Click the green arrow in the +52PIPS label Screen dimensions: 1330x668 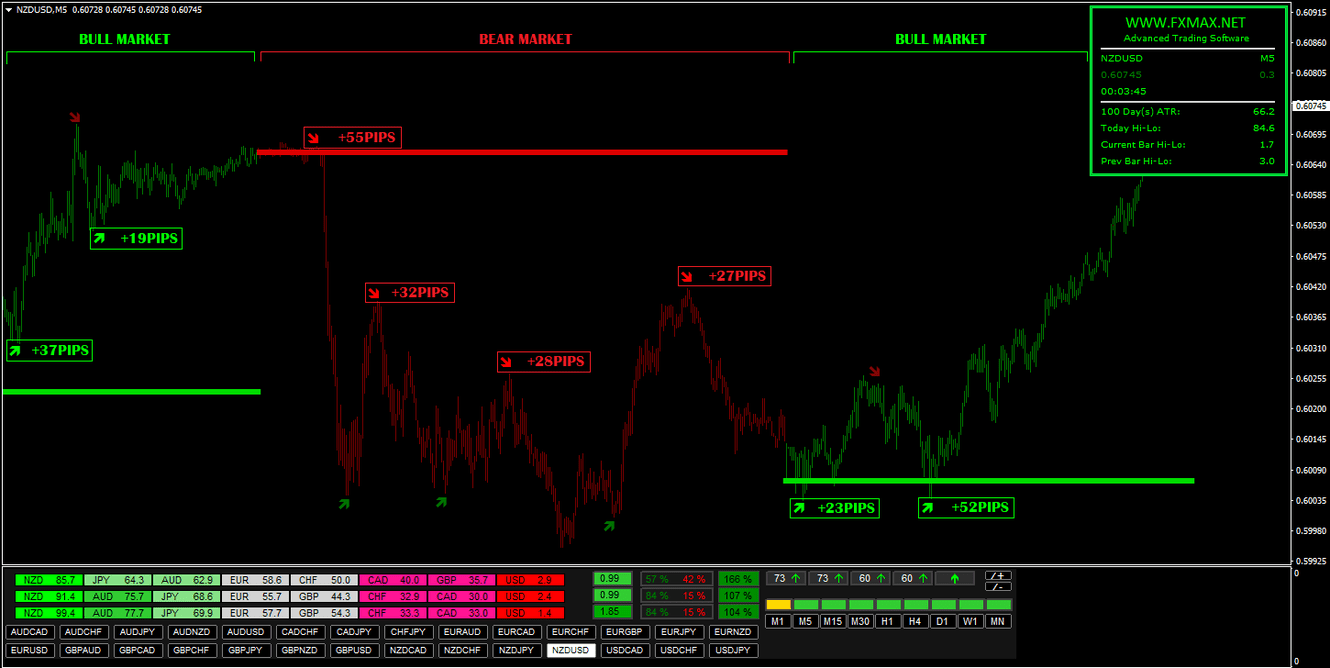(928, 508)
